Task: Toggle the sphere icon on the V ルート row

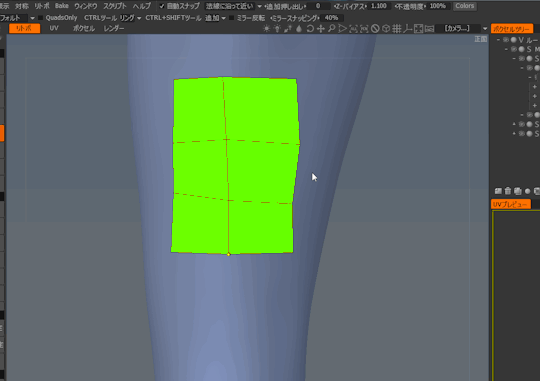Action: point(513,40)
